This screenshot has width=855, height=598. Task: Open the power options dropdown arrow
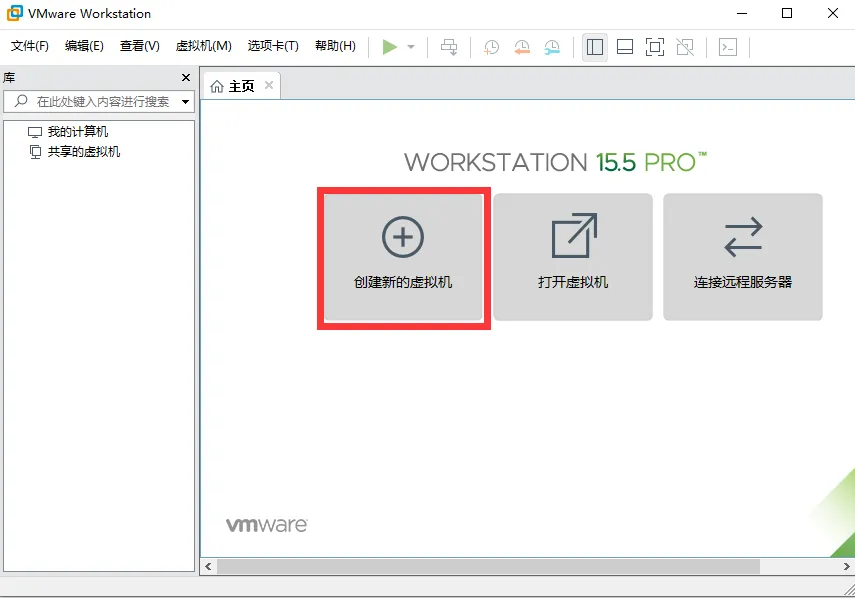(411, 47)
